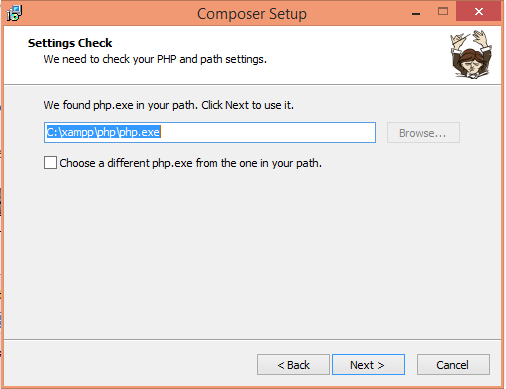Viewport: 506px width, 389px height.
Task: Click the 'Composer Setup' title bar text
Action: (252, 14)
